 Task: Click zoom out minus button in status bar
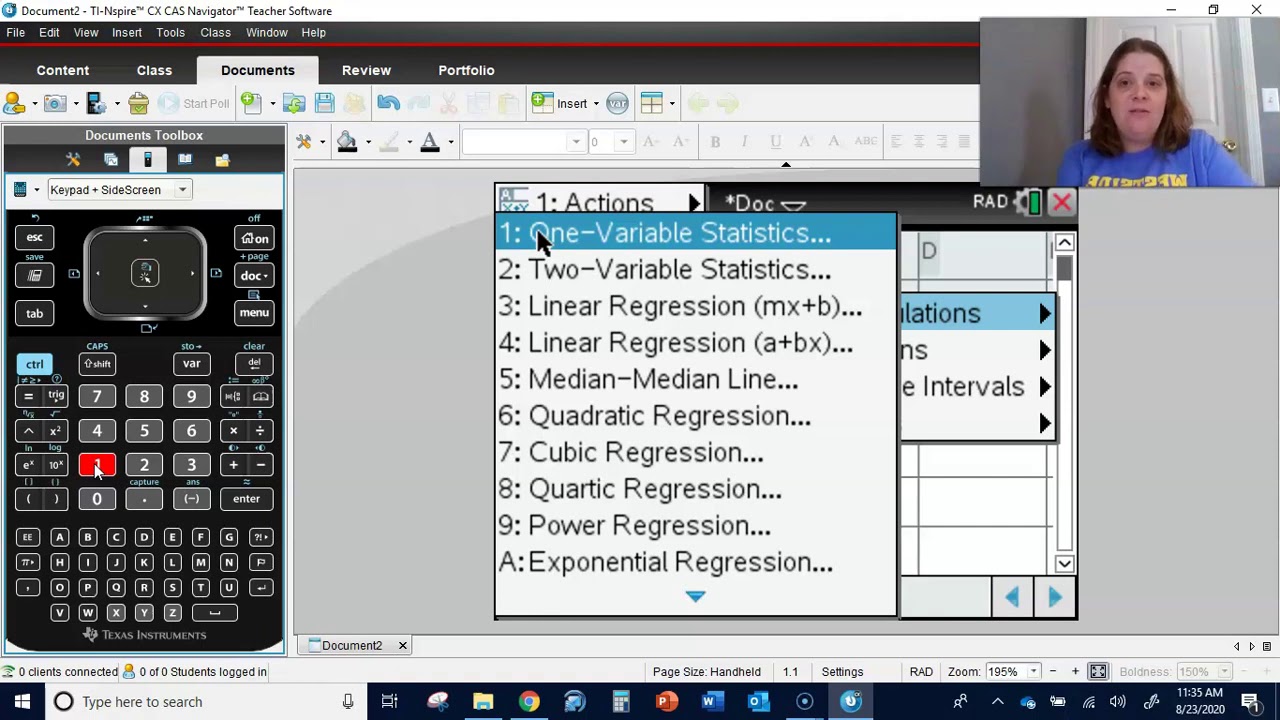coord(1053,672)
